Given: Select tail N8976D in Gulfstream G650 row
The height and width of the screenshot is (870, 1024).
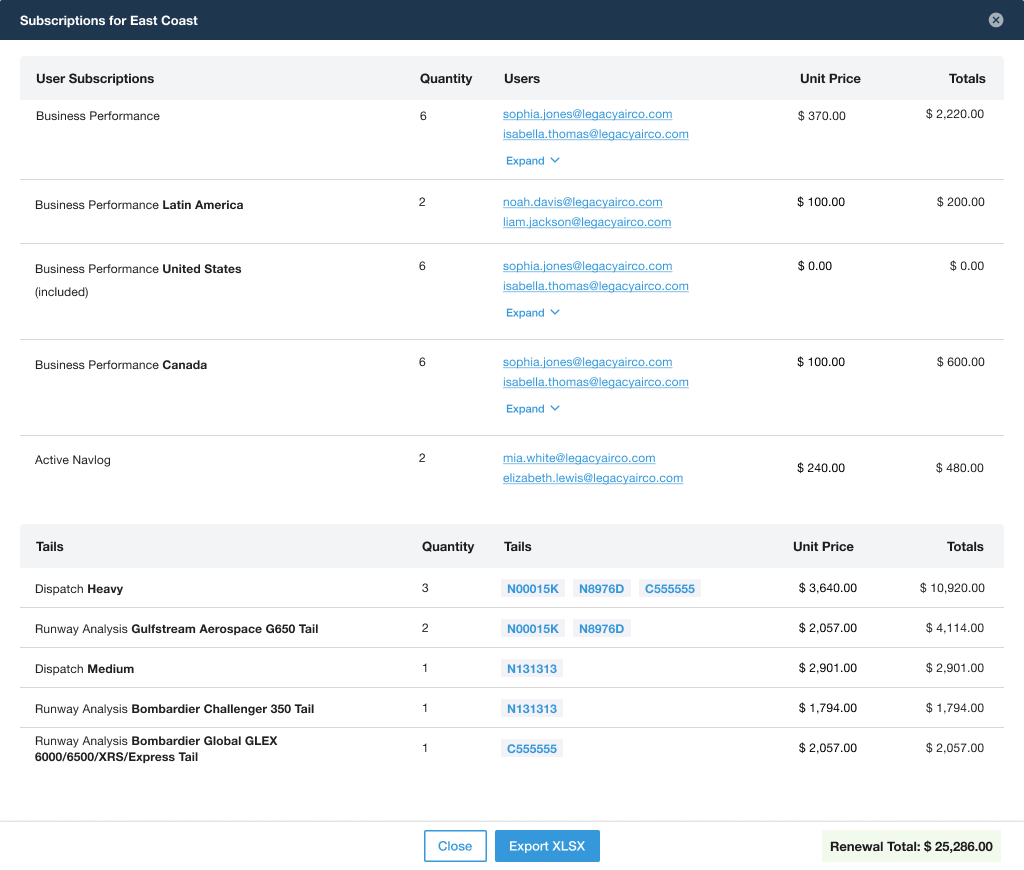Looking at the screenshot, I should pos(601,628).
